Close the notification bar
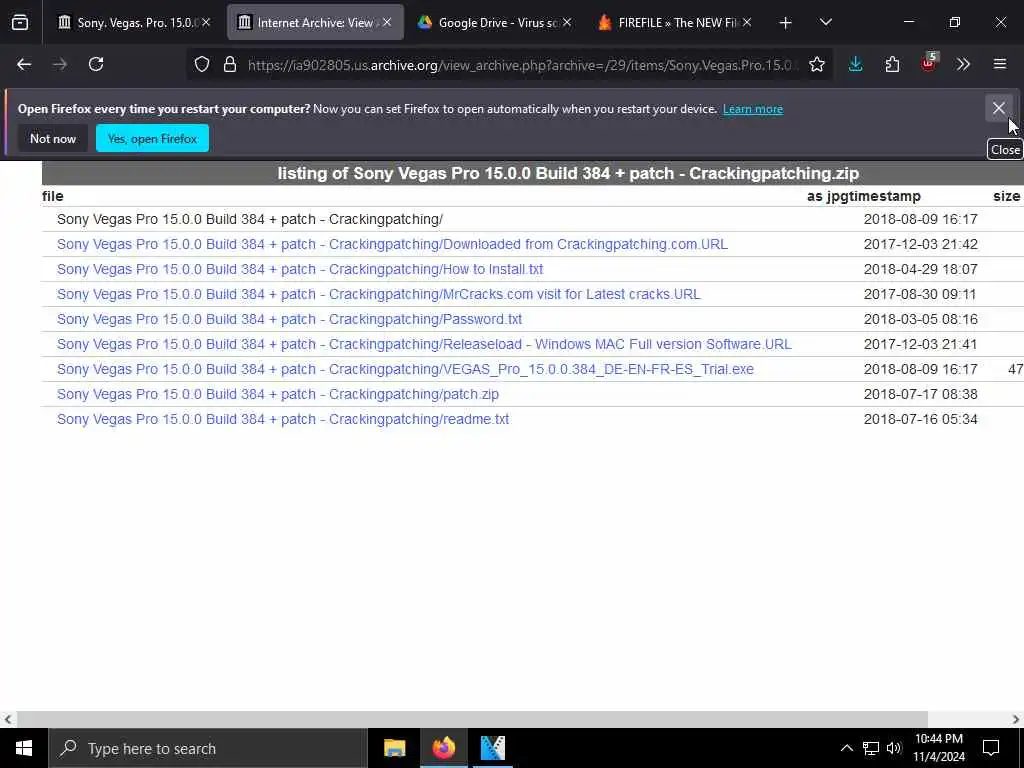1024x768 pixels. click(999, 108)
